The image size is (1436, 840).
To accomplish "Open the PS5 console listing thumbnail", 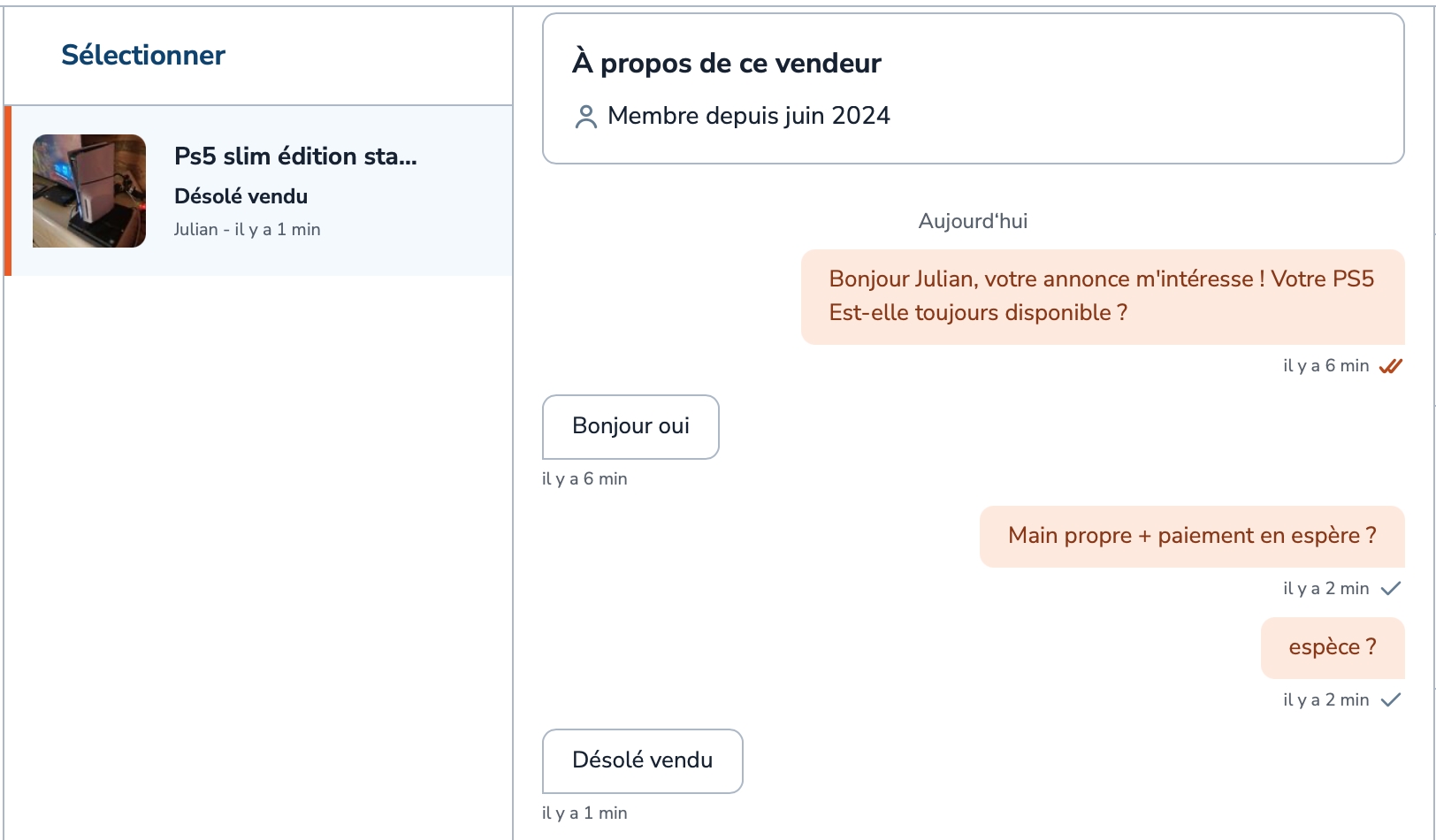I will click(x=89, y=191).
